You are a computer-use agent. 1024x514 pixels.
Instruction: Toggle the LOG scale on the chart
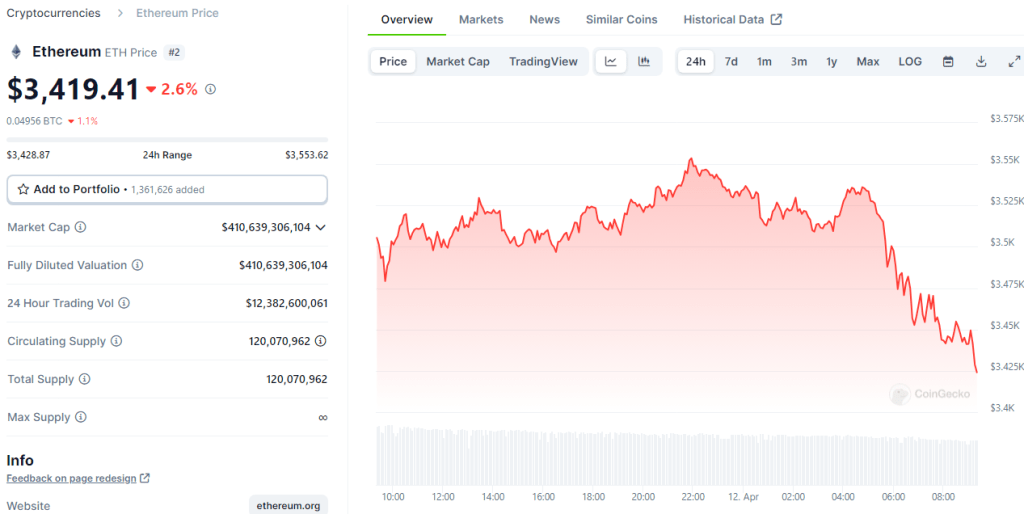click(910, 62)
